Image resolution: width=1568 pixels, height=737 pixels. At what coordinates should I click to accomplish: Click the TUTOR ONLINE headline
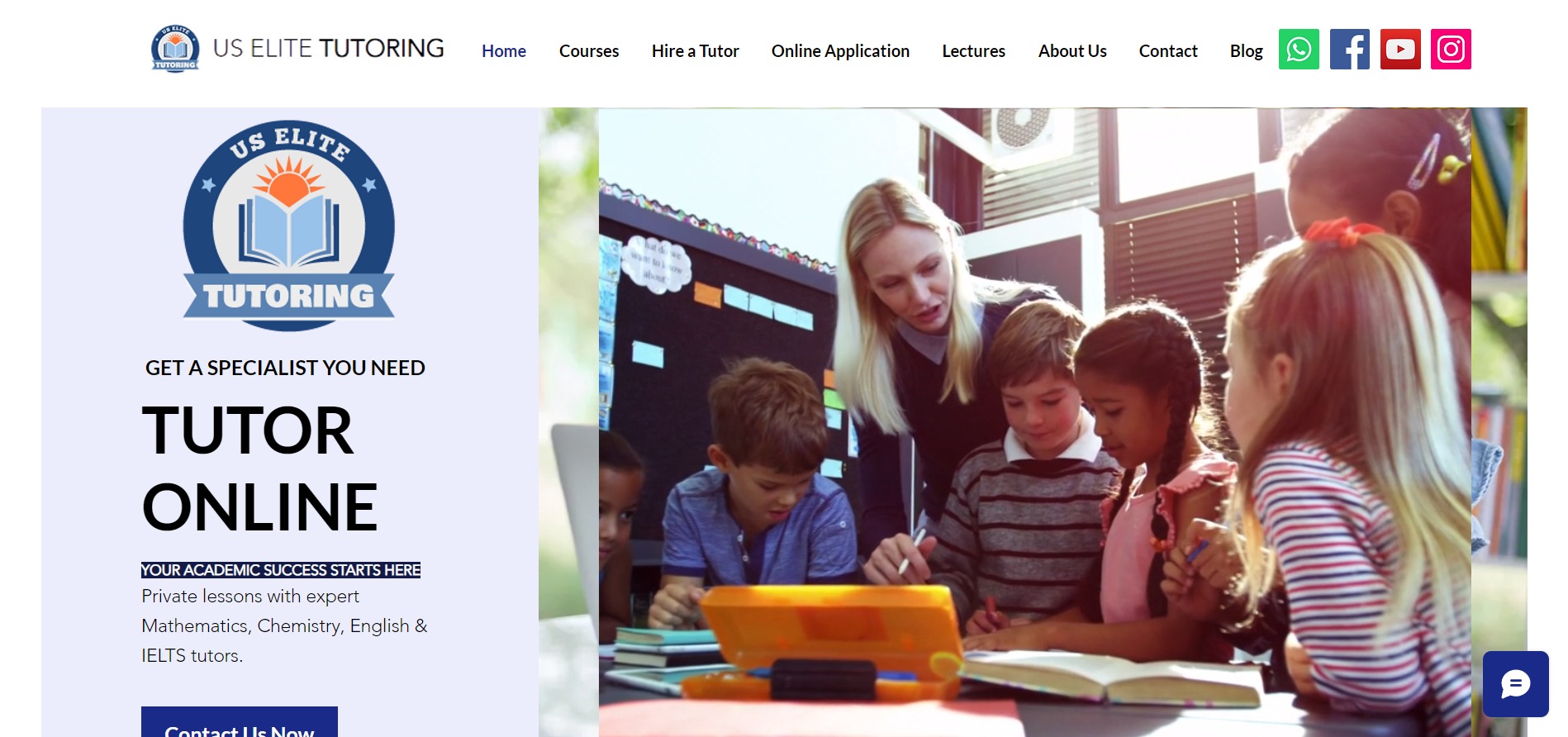(x=259, y=468)
